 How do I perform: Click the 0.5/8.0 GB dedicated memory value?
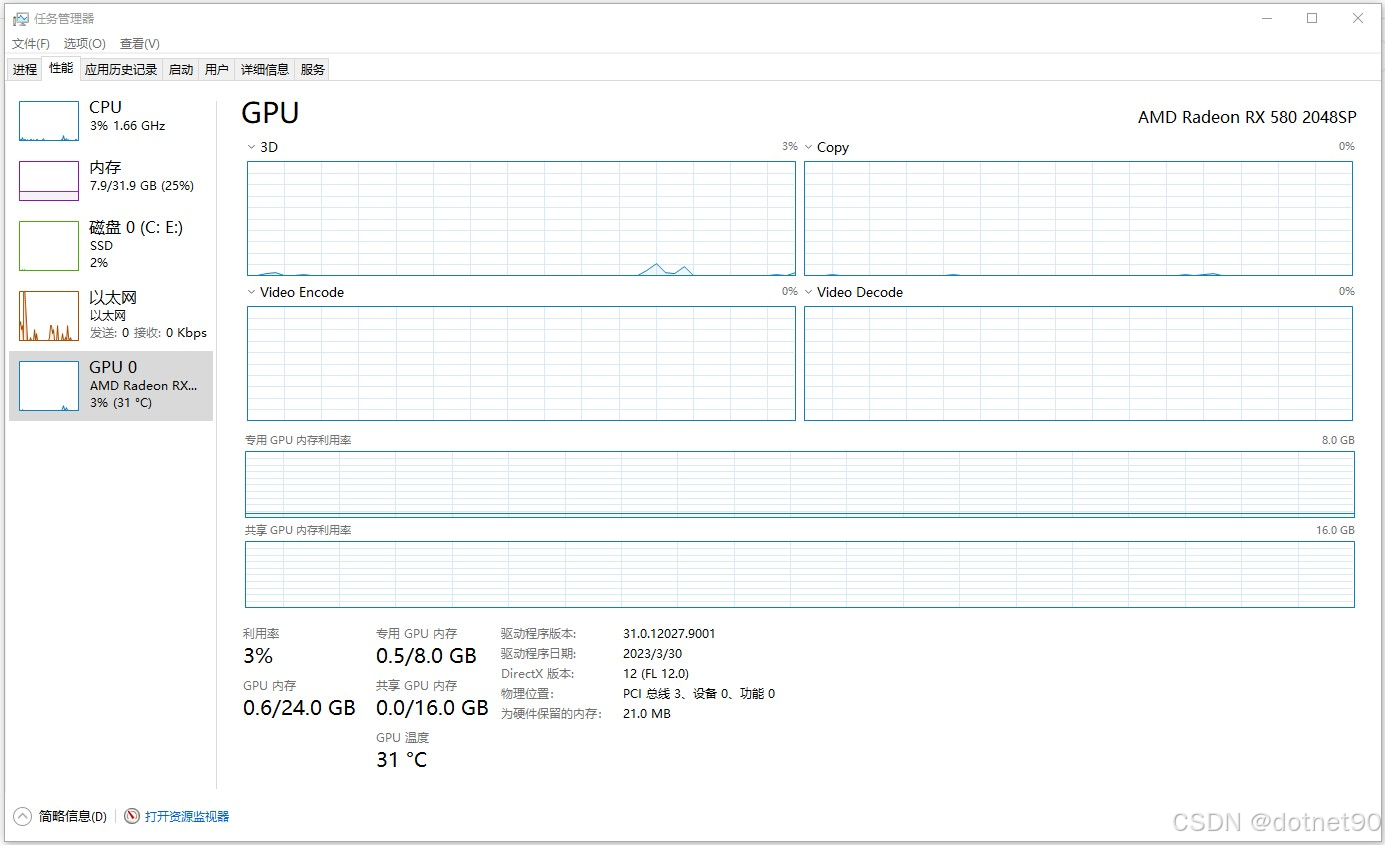(x=426, y=656)
